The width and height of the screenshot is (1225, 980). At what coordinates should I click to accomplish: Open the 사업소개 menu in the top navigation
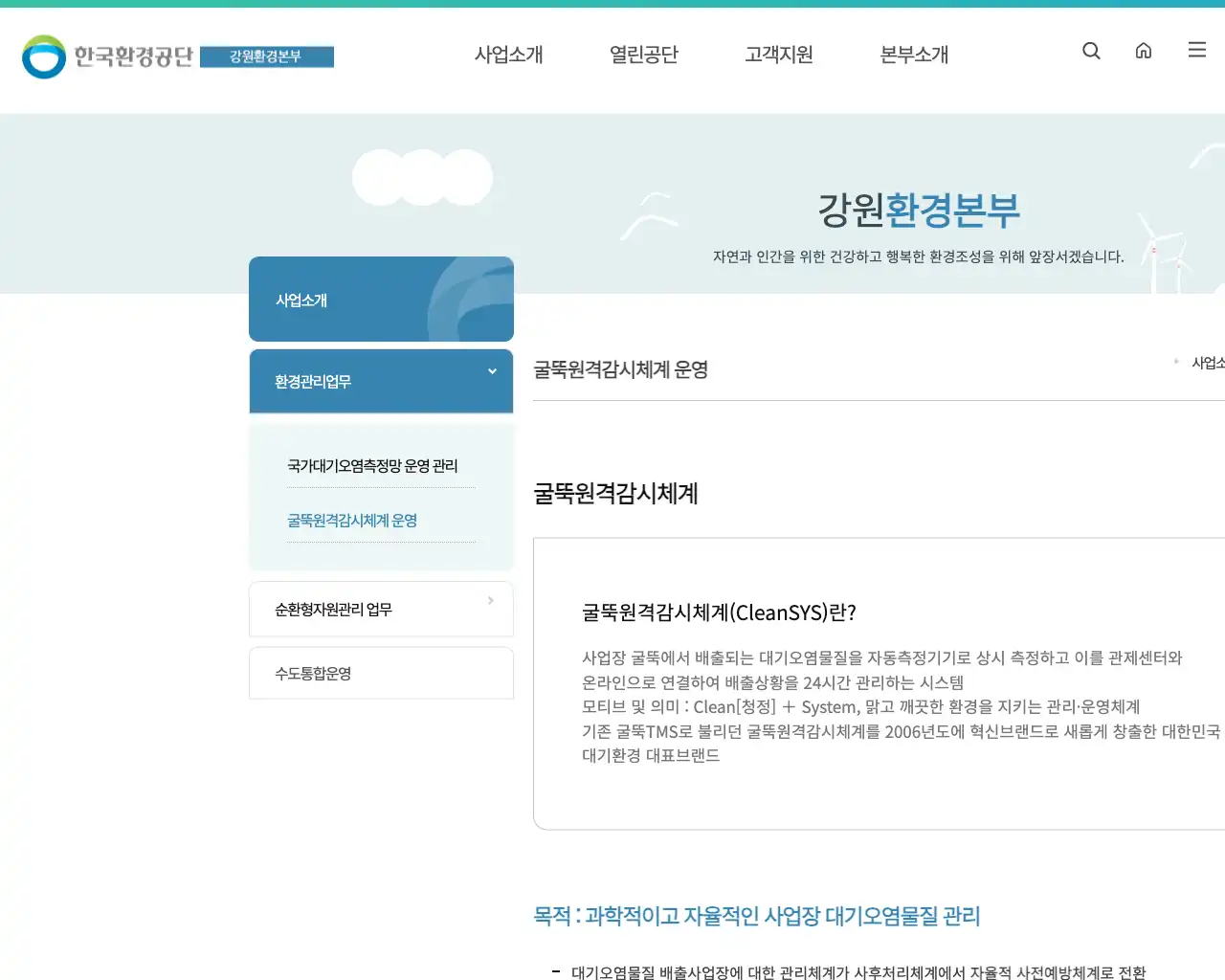point(509,55)
